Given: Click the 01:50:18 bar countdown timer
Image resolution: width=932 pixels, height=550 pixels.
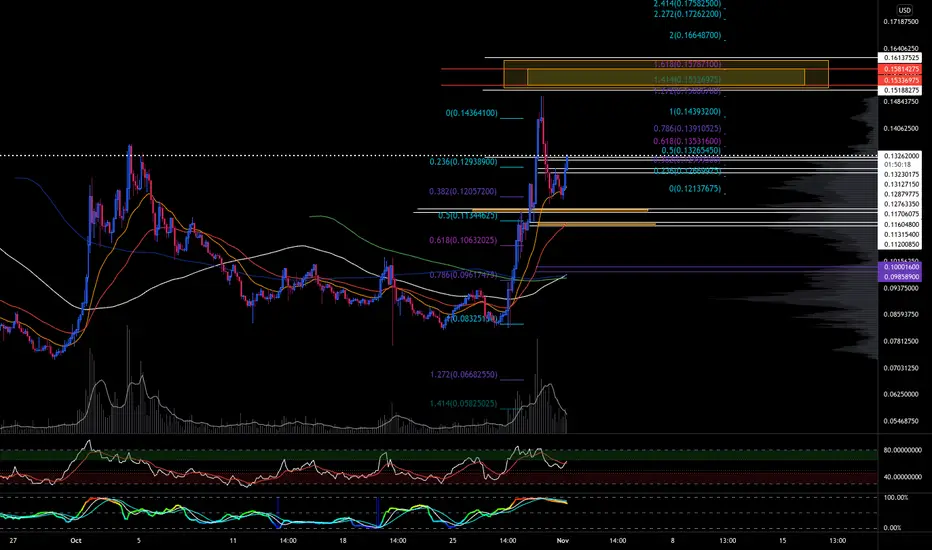Looking at the screenshot, I should coord(898,165).
